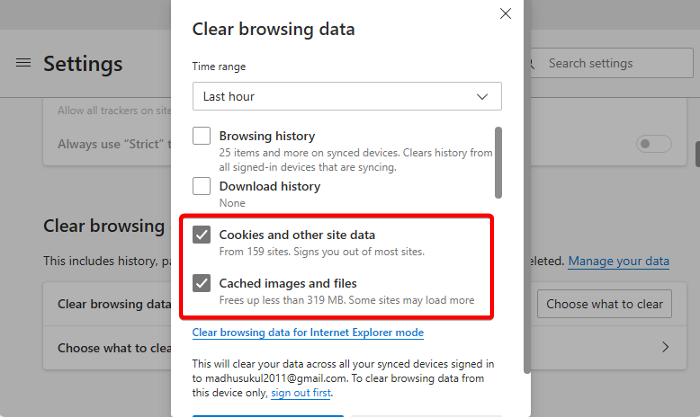The image size is (700, 417).
Task: Close the Clear browsing data dialog
Action: [505, 14]
